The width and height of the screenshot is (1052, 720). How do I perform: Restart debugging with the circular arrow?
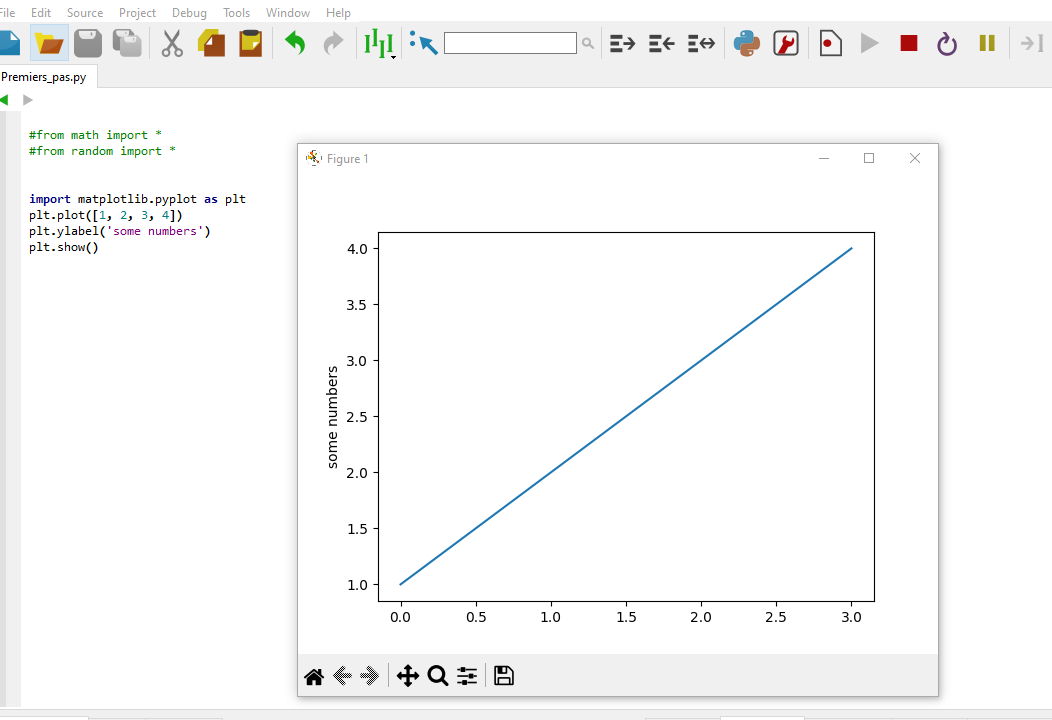[946, 43]
